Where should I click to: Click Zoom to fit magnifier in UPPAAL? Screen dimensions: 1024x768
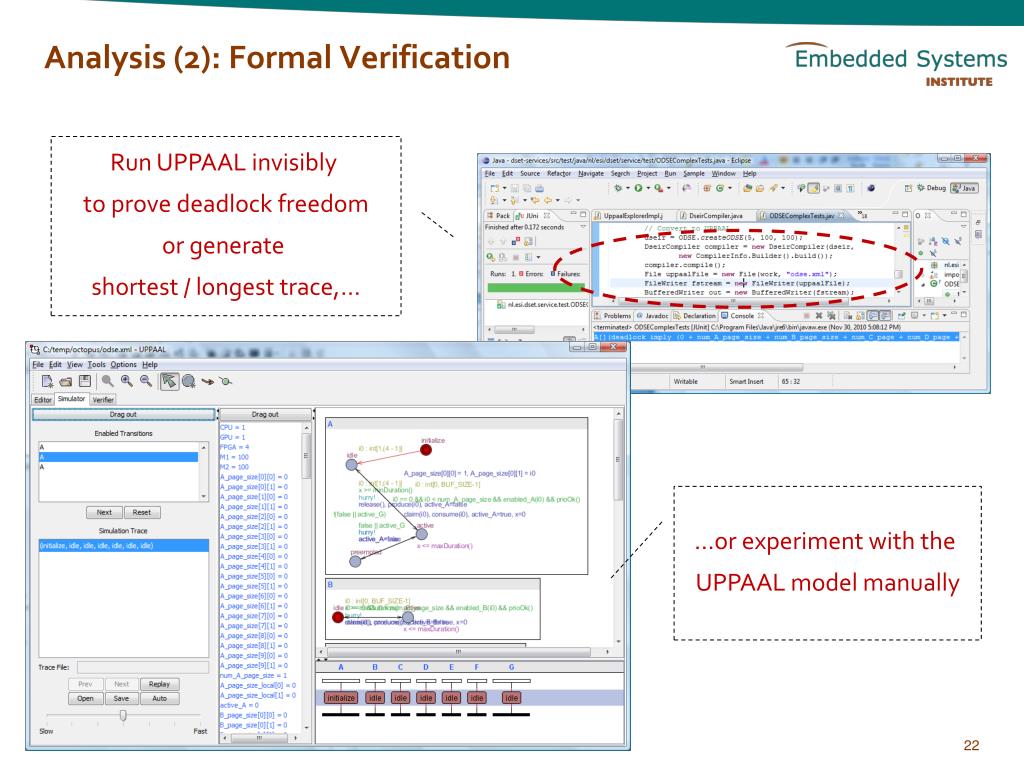pyautogui.click(x=108, y=381)
